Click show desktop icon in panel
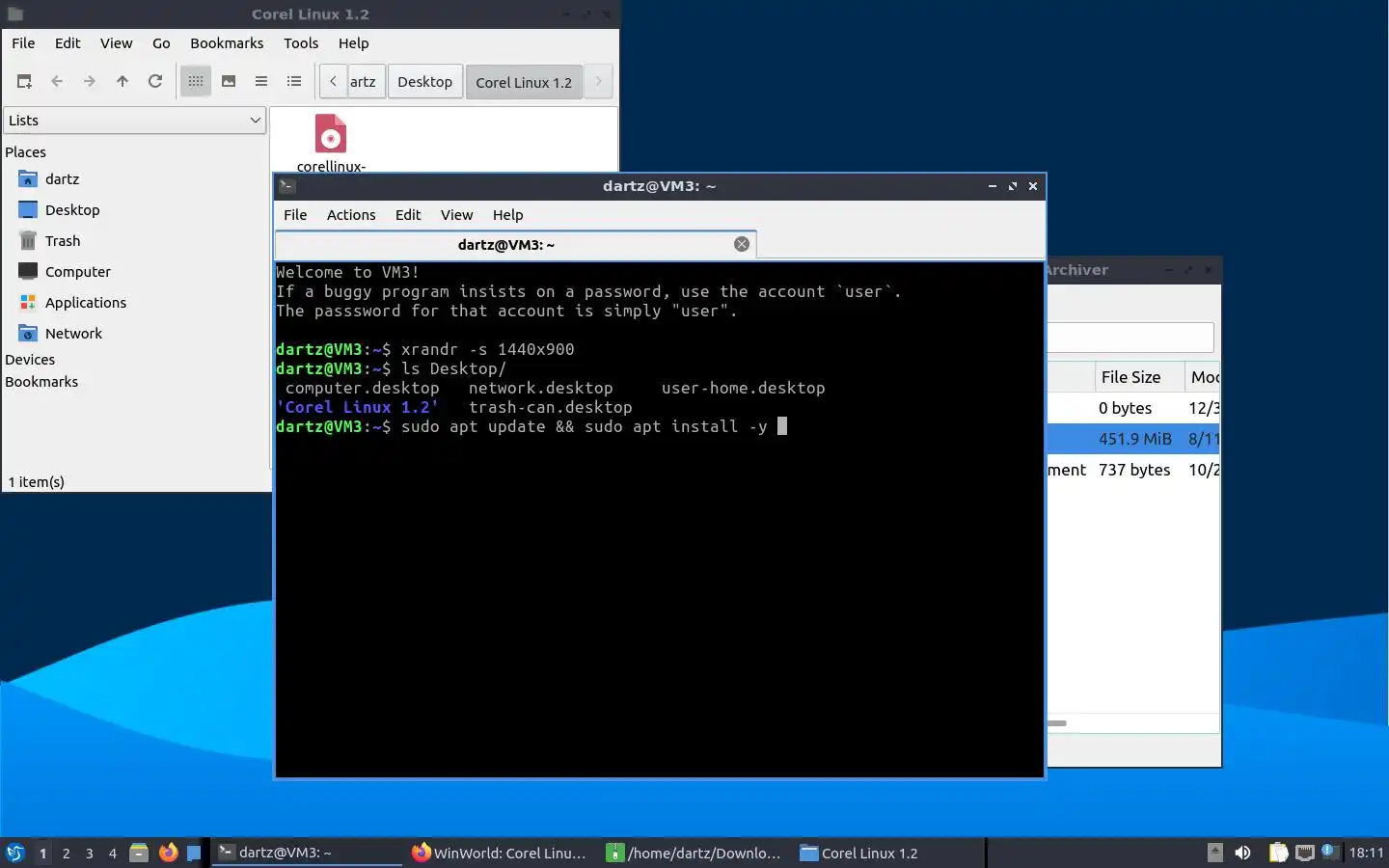The image size is (1389, 868). click(194, 853)
